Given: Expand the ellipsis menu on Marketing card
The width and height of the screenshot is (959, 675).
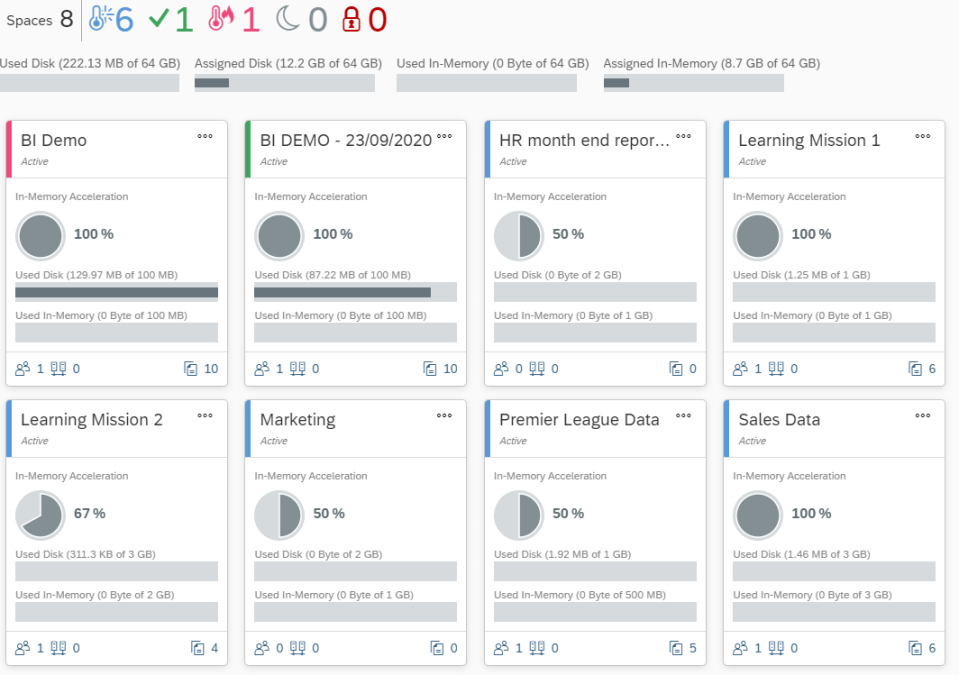Looking at the screenshot, I should click(x=444, y=416).
